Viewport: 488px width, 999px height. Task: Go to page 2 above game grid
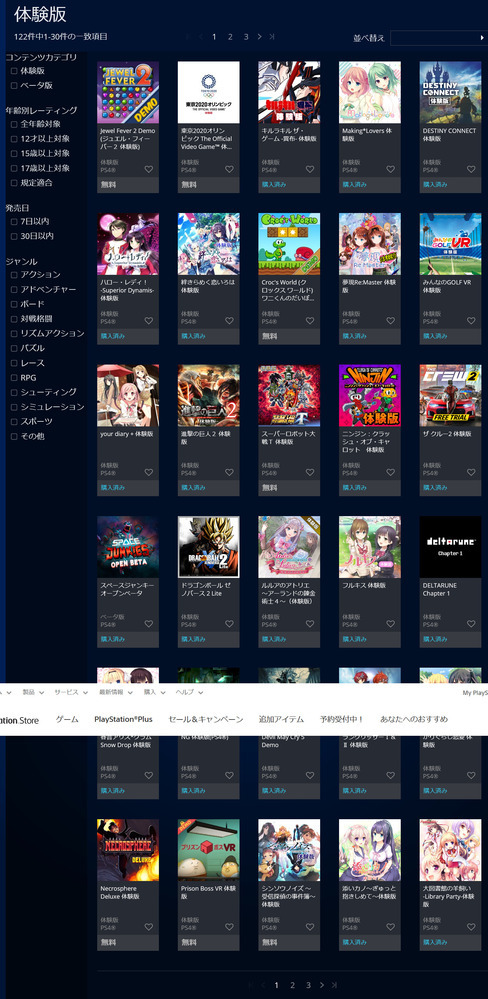(230, 37)
